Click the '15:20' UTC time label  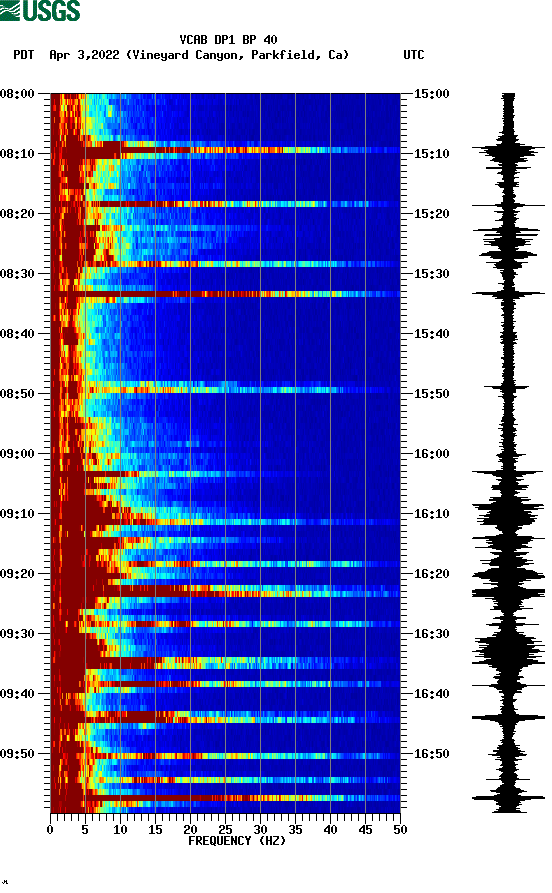pyautogui.click(x=431, y=214)
